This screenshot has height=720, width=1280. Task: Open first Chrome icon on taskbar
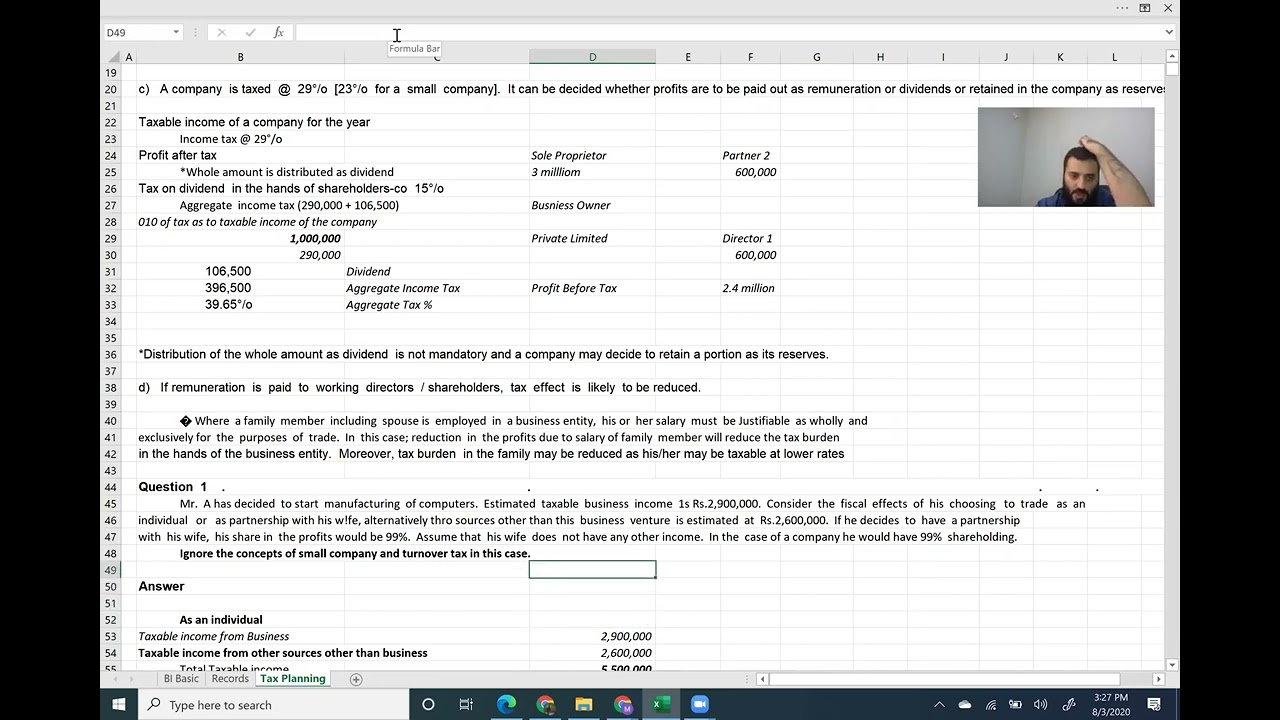[x=545, y=704]
